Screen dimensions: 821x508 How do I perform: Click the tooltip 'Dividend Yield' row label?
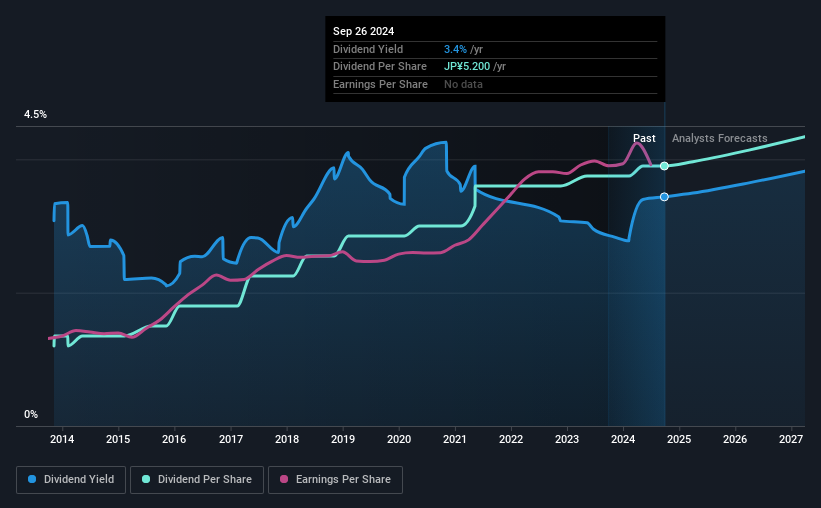point(368,49)
